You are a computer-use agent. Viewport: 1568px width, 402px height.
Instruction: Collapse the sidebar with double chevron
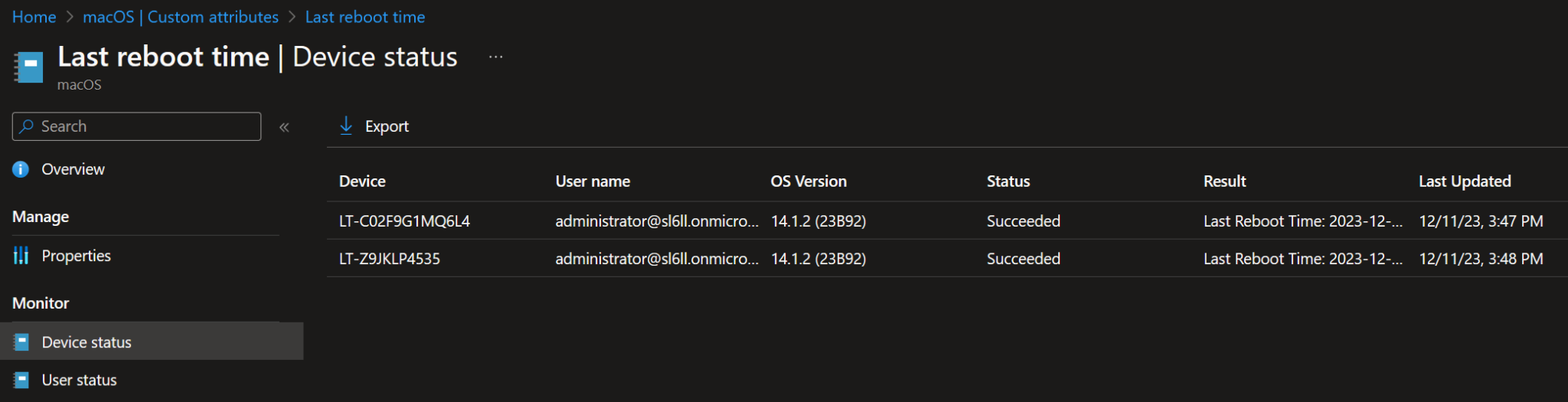coord(284,127)
